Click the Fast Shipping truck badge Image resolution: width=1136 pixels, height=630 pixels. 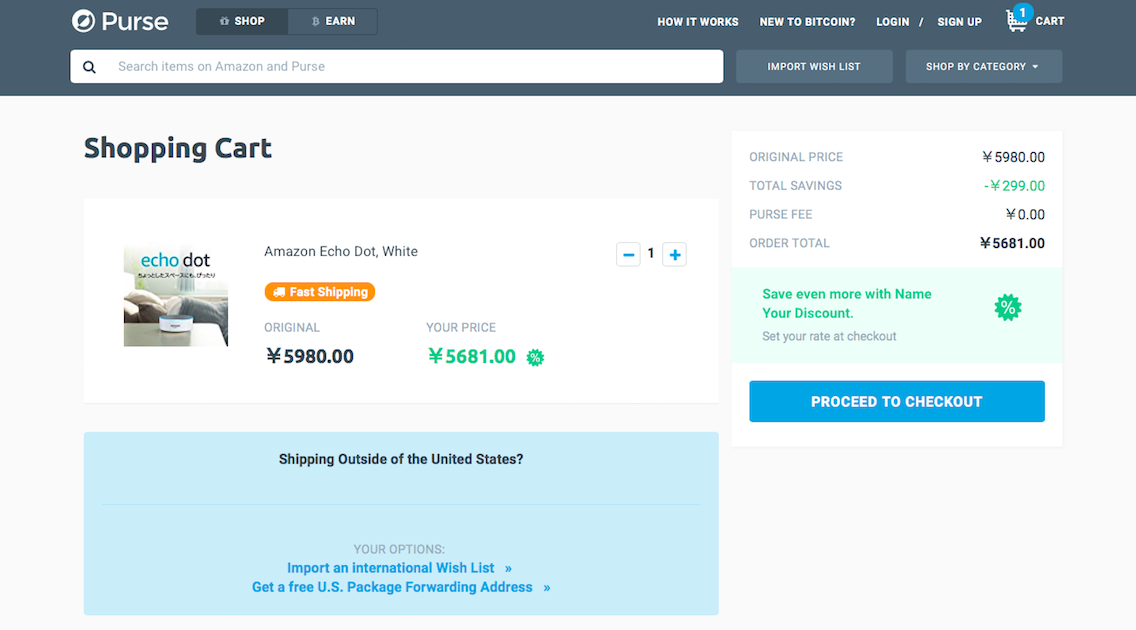point(320,292)
